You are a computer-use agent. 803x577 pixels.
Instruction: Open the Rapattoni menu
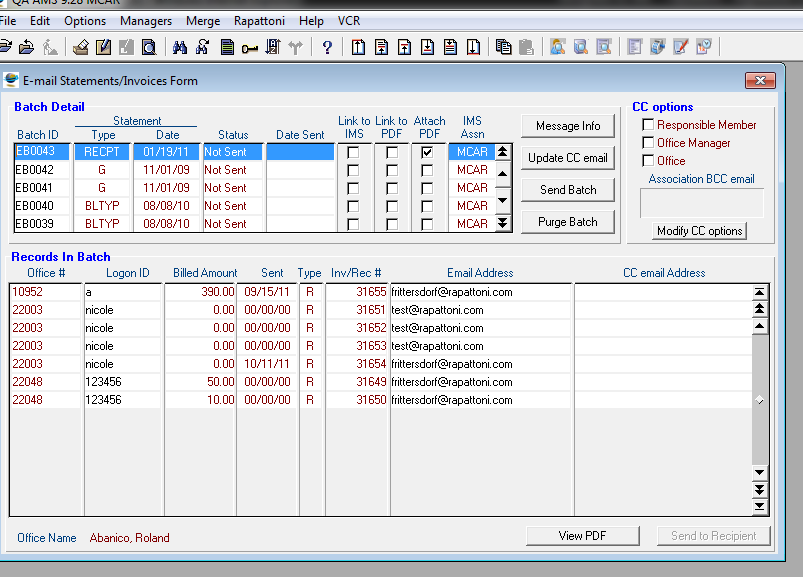coord(260,21)
